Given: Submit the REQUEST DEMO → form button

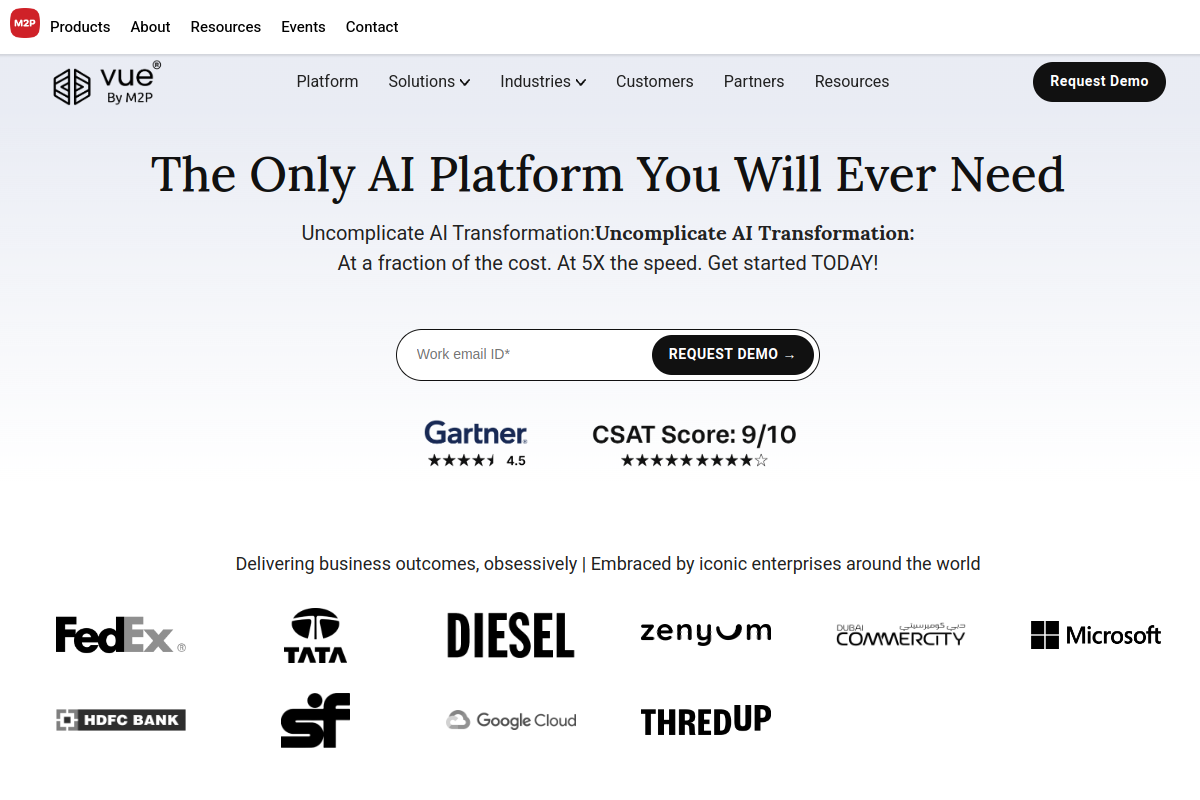Looking at the screenshot, I should coord(733,355).
